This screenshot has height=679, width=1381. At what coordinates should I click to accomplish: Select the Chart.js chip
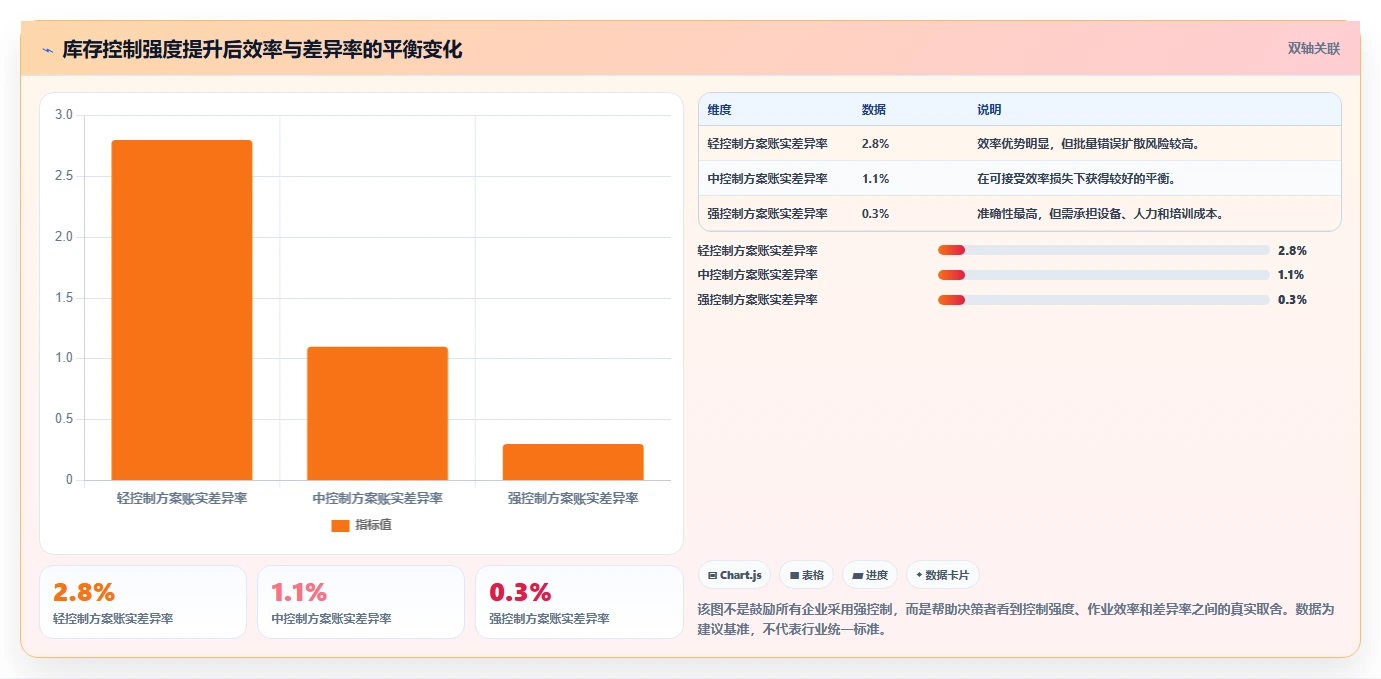pyautogui.click(x=734, y=575)
